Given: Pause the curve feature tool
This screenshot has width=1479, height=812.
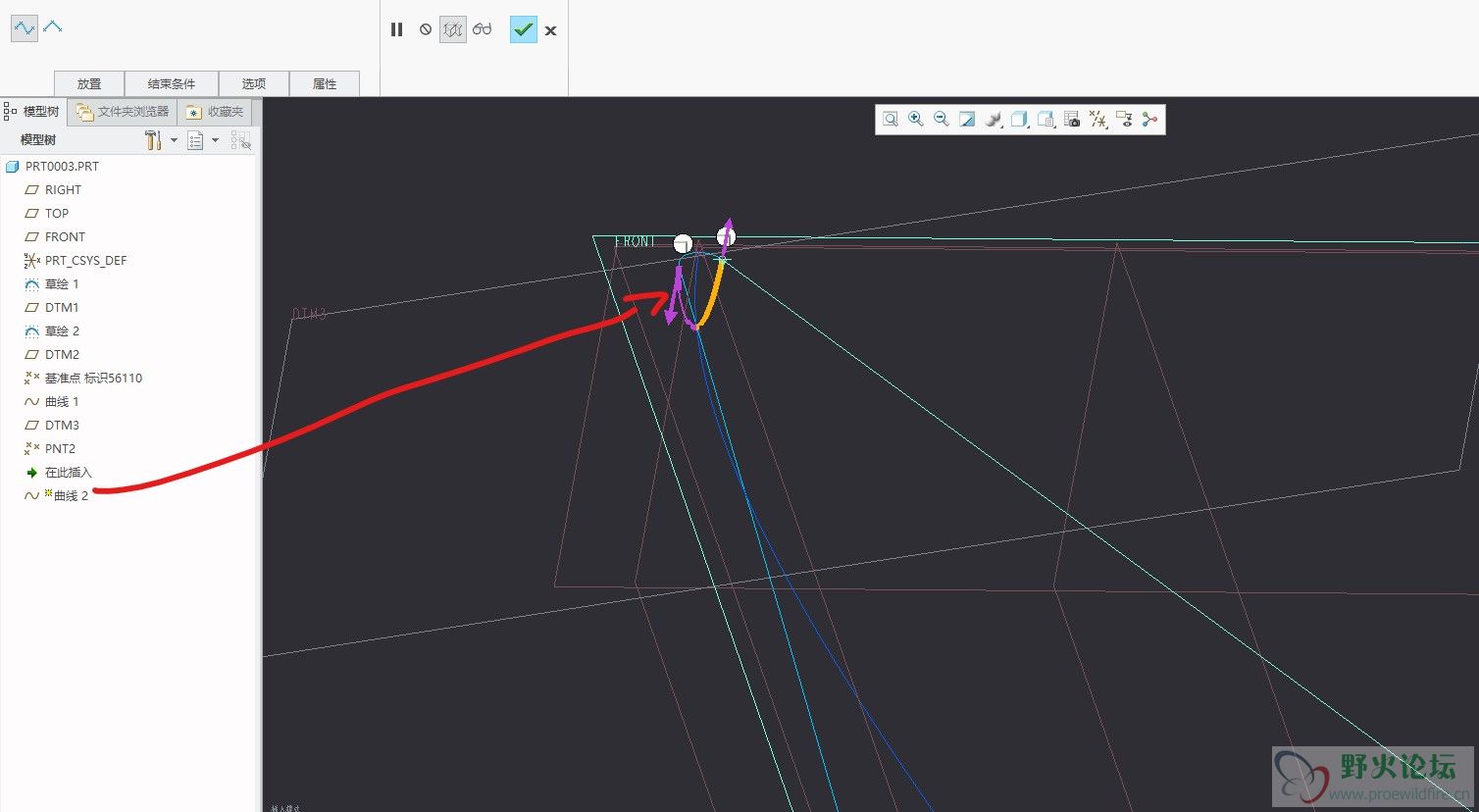Looking at the screenshot, I should [x=396, y=29].
